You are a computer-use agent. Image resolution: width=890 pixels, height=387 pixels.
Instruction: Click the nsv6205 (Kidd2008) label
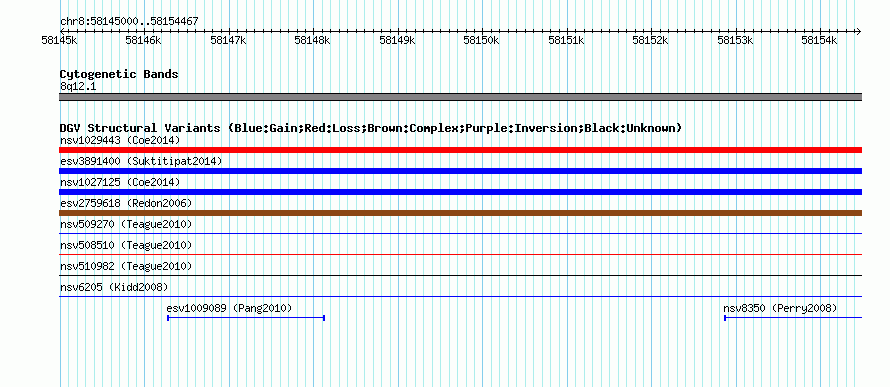(x=114, y=287)
